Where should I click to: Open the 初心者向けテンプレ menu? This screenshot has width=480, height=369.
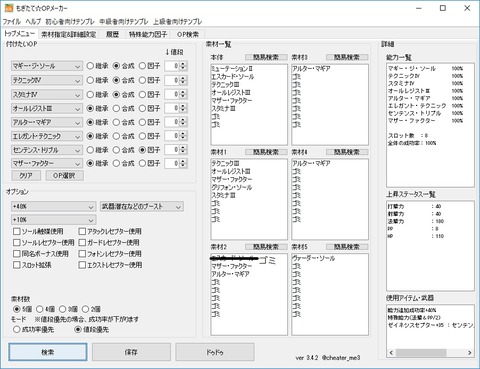[70, 22]
